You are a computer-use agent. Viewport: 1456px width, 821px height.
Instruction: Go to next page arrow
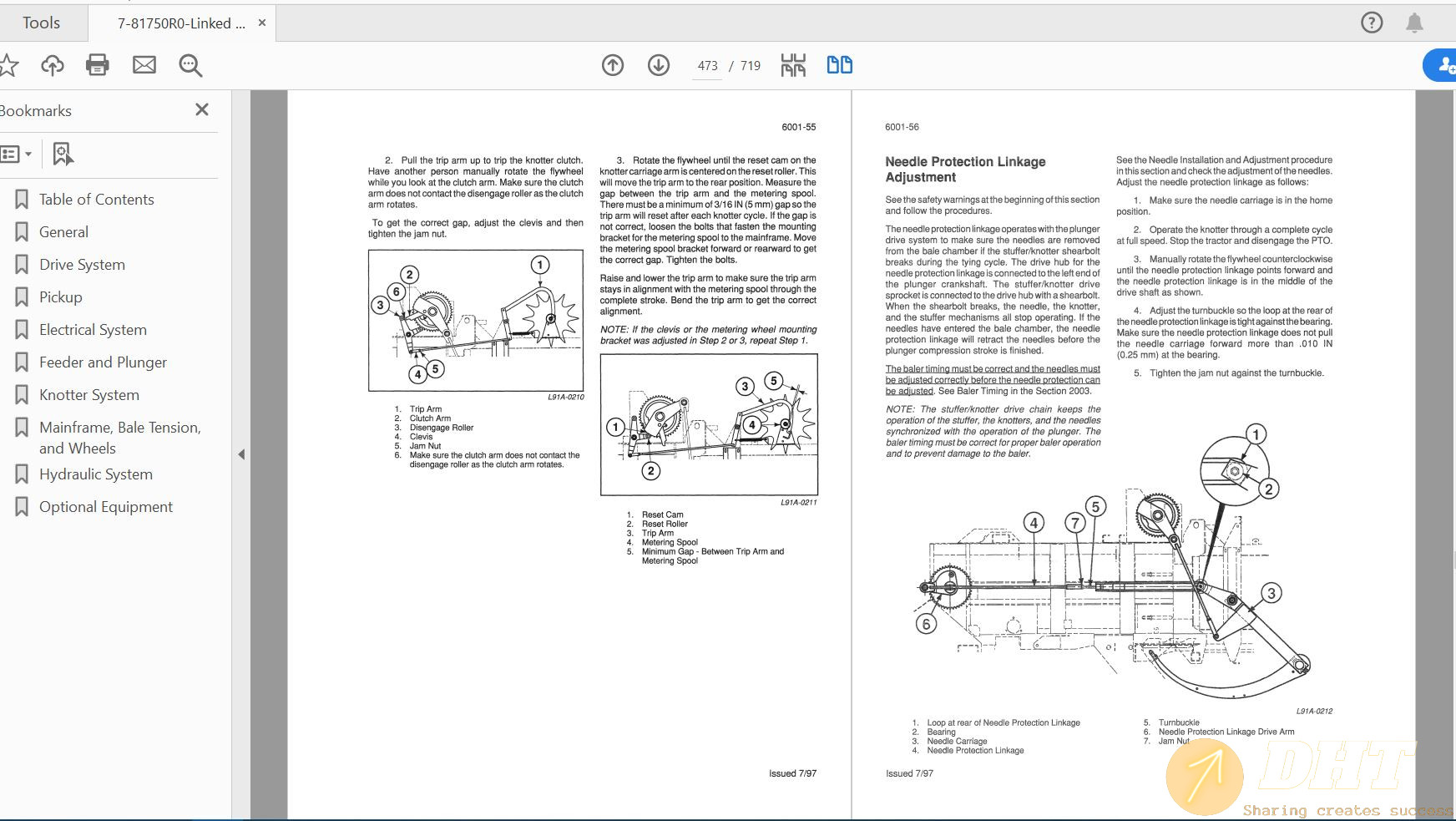point(659,65)
